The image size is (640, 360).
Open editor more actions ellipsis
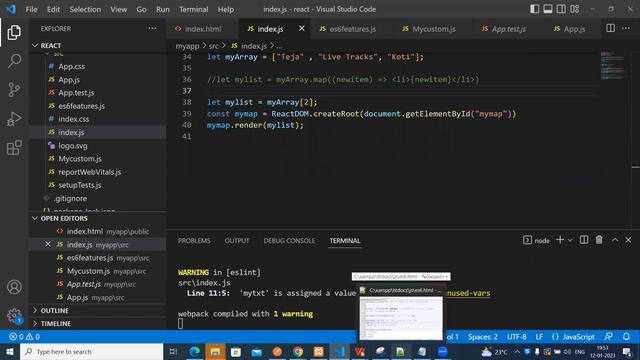[x=626, y=28]
